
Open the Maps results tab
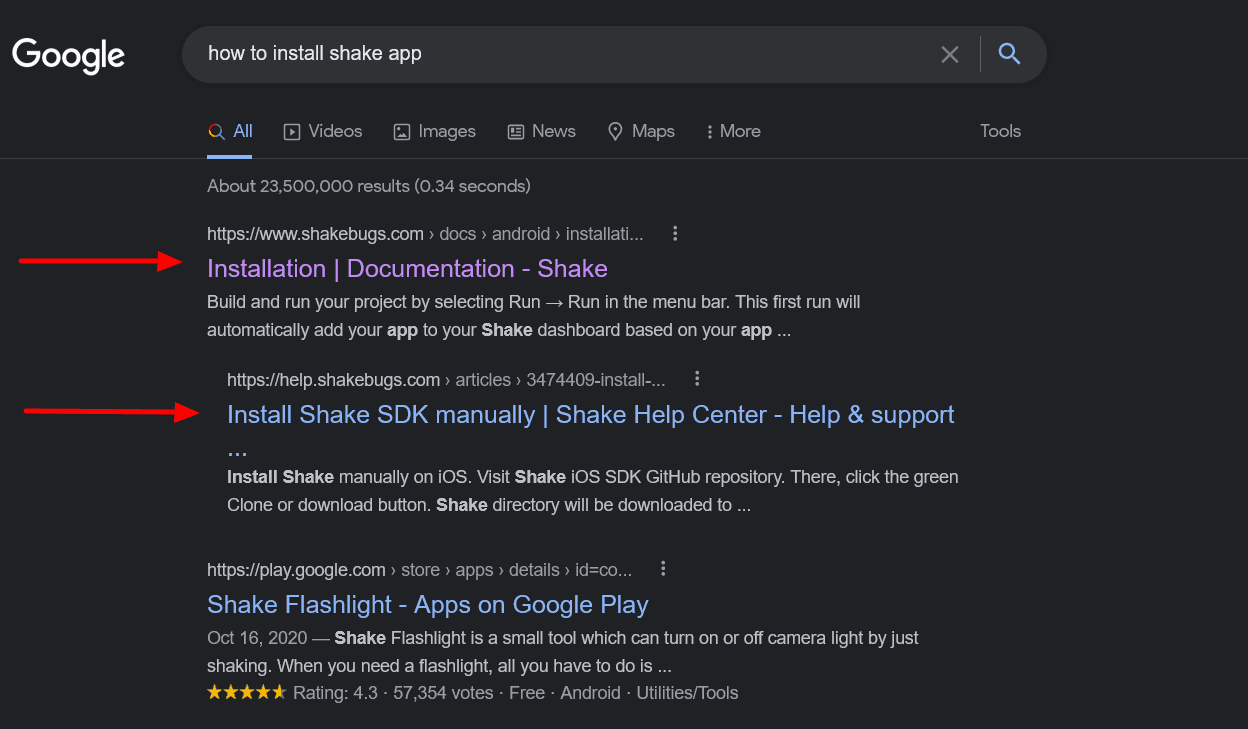point(641,131)
